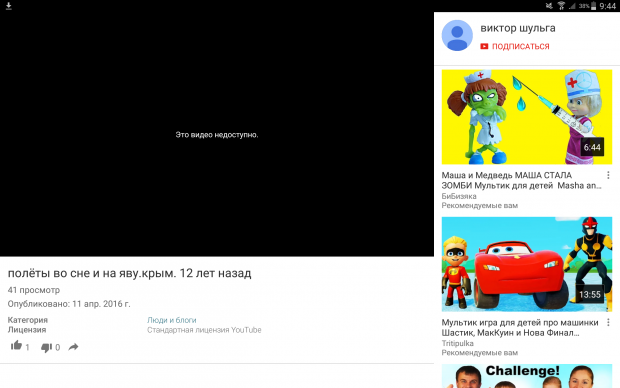620x388 pixels.
Task: Tap the muted sound status icon
Action: [549, 6]
